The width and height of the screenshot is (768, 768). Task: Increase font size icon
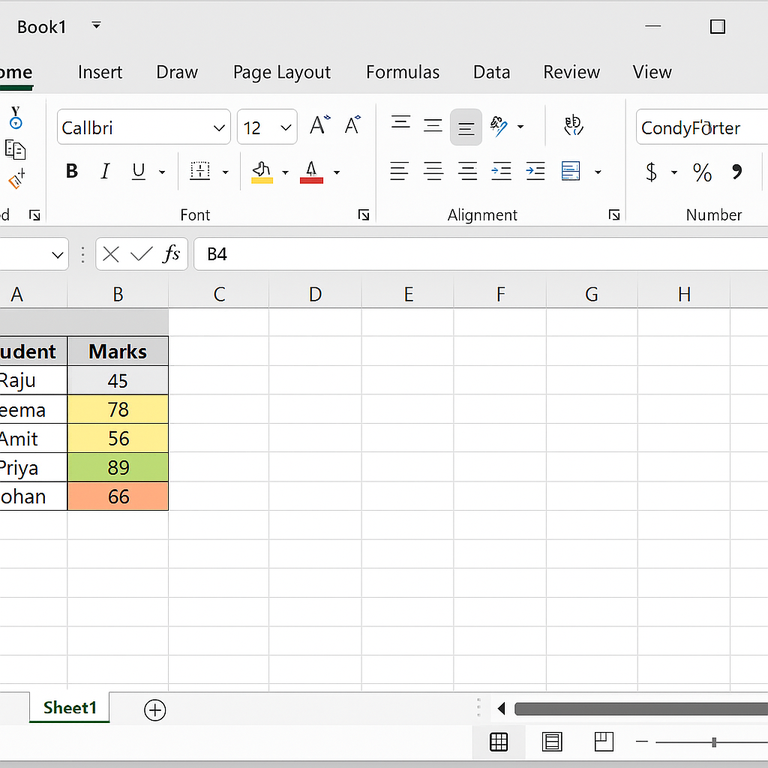tap(320, 125)
